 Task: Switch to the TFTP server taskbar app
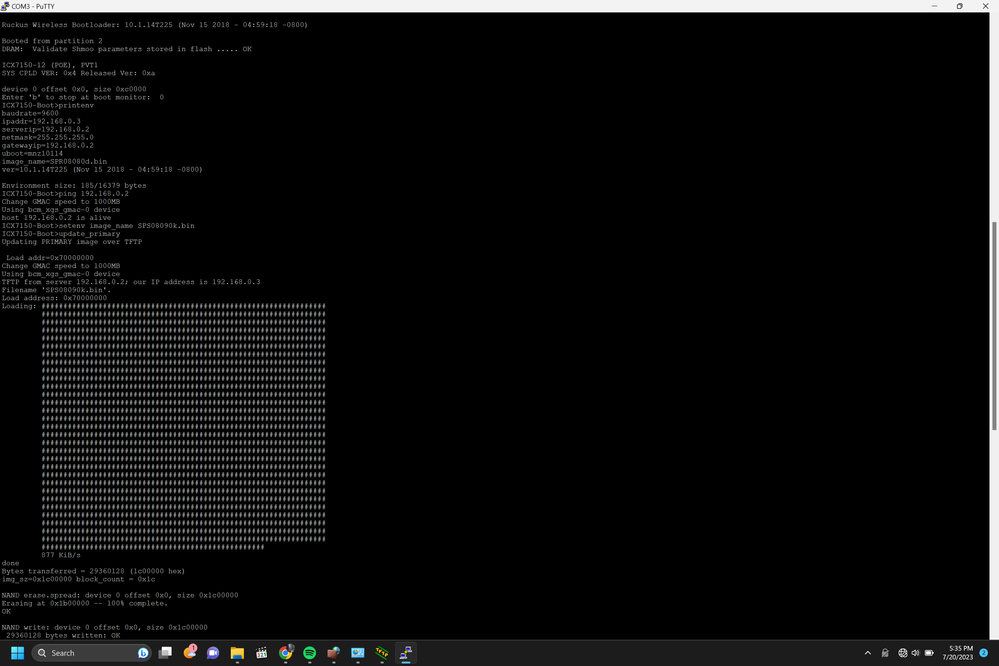381,653
